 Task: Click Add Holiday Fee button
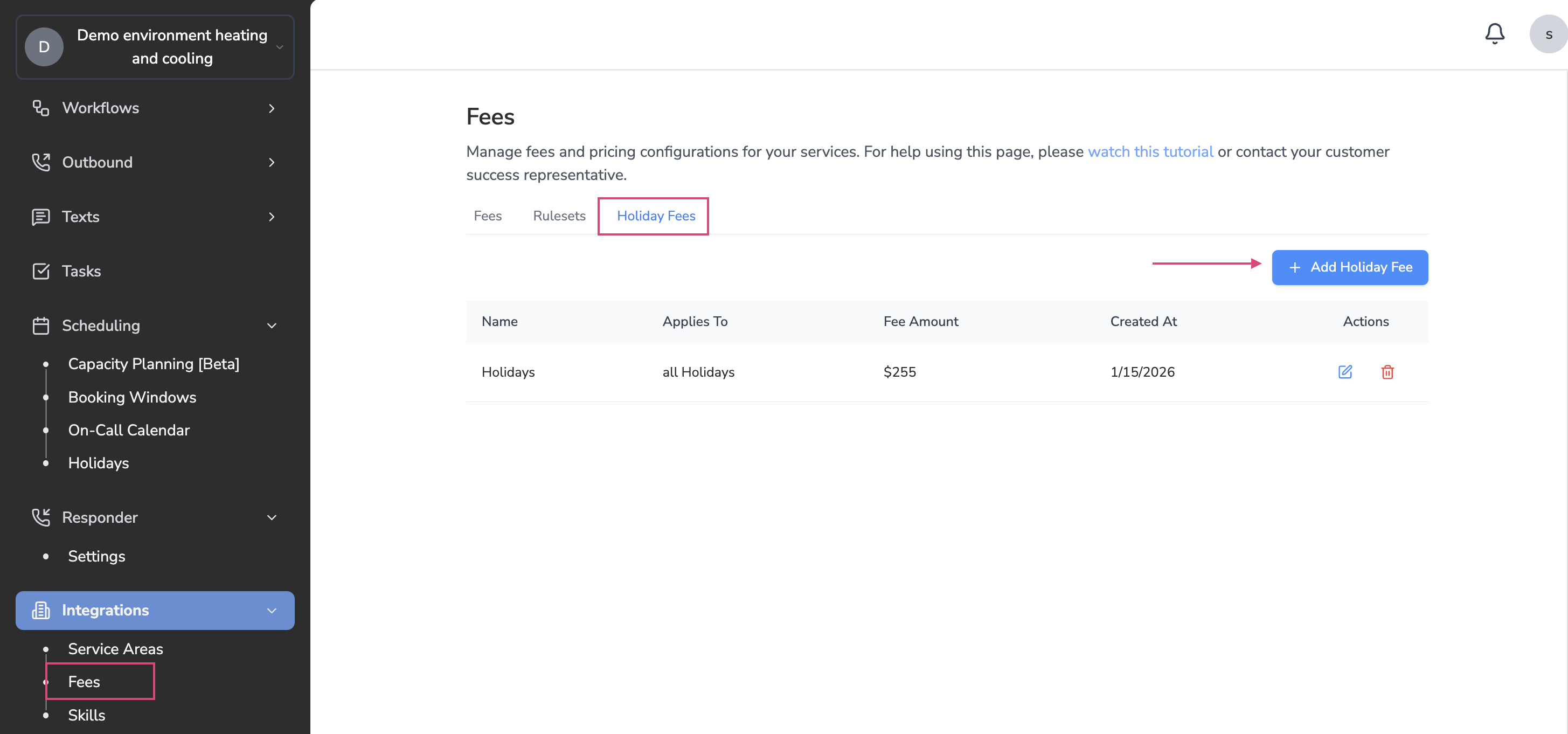coord(1349,267)
